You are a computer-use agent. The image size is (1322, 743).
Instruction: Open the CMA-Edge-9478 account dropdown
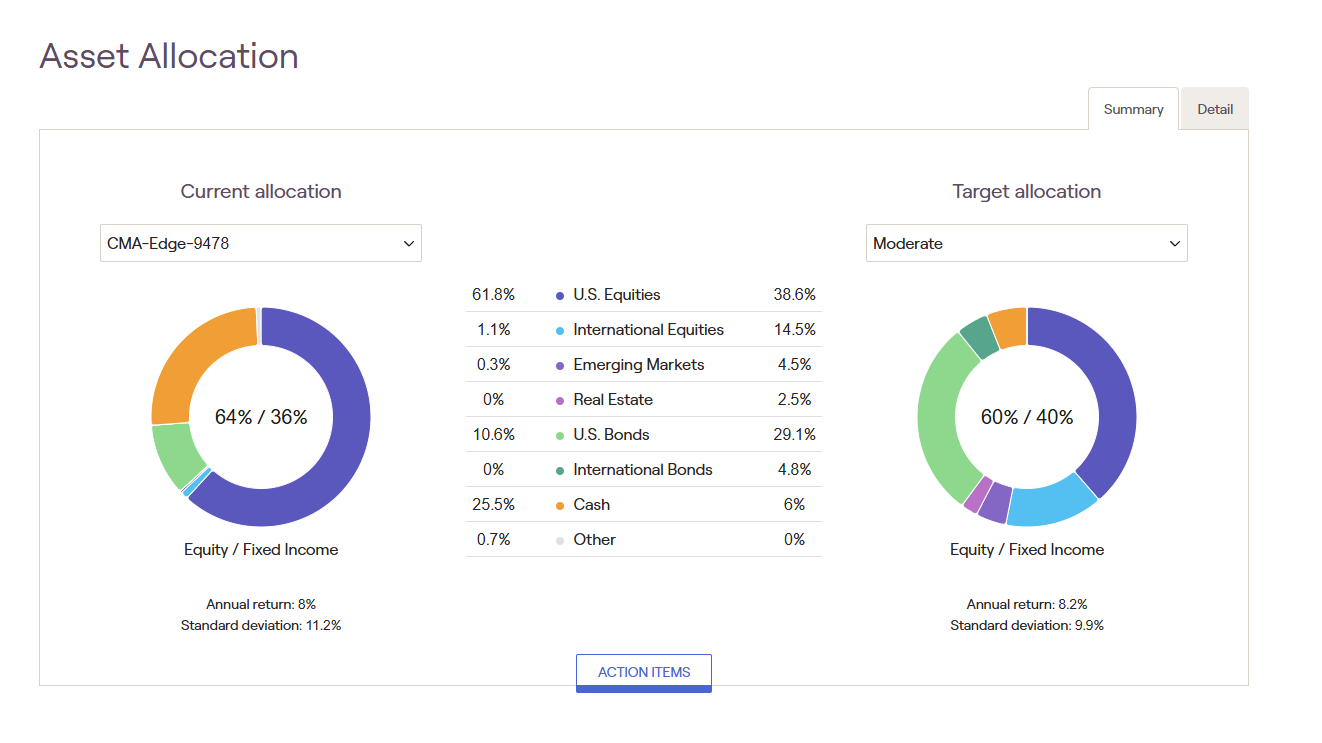[x=261, y=243]
